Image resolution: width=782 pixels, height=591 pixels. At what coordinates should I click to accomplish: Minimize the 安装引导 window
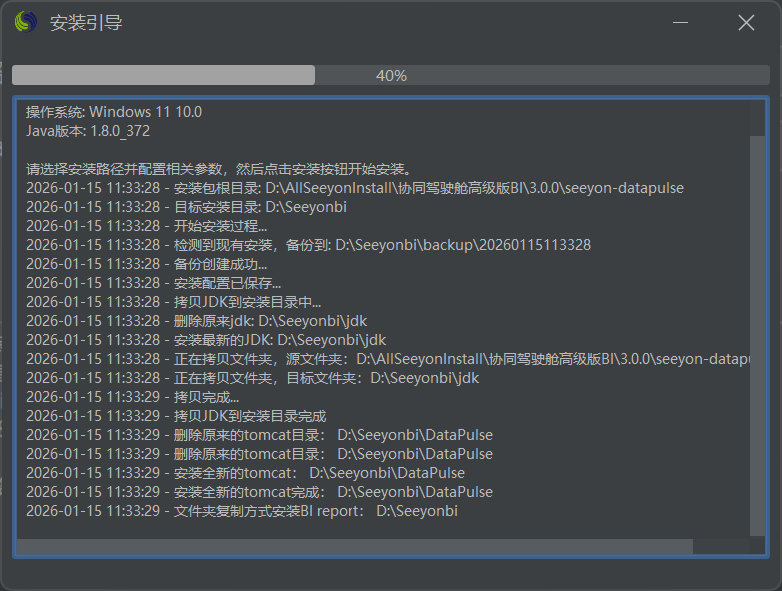[x=681, y=22]
